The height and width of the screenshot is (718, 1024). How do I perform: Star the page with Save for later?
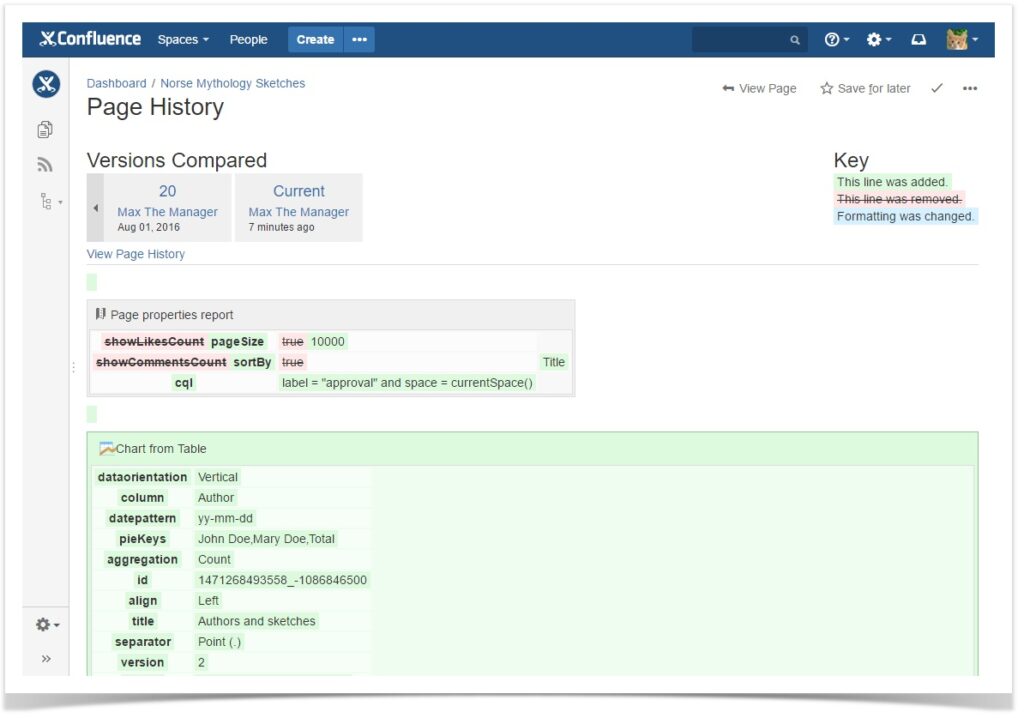(x=865, y=88)
